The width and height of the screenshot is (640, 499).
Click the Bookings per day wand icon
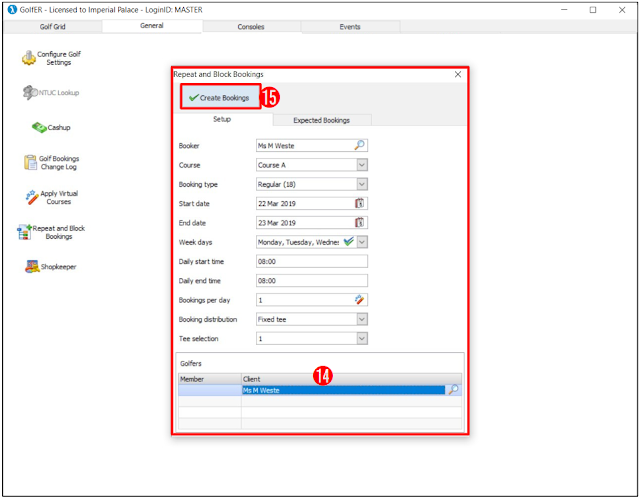pos(359,299)
